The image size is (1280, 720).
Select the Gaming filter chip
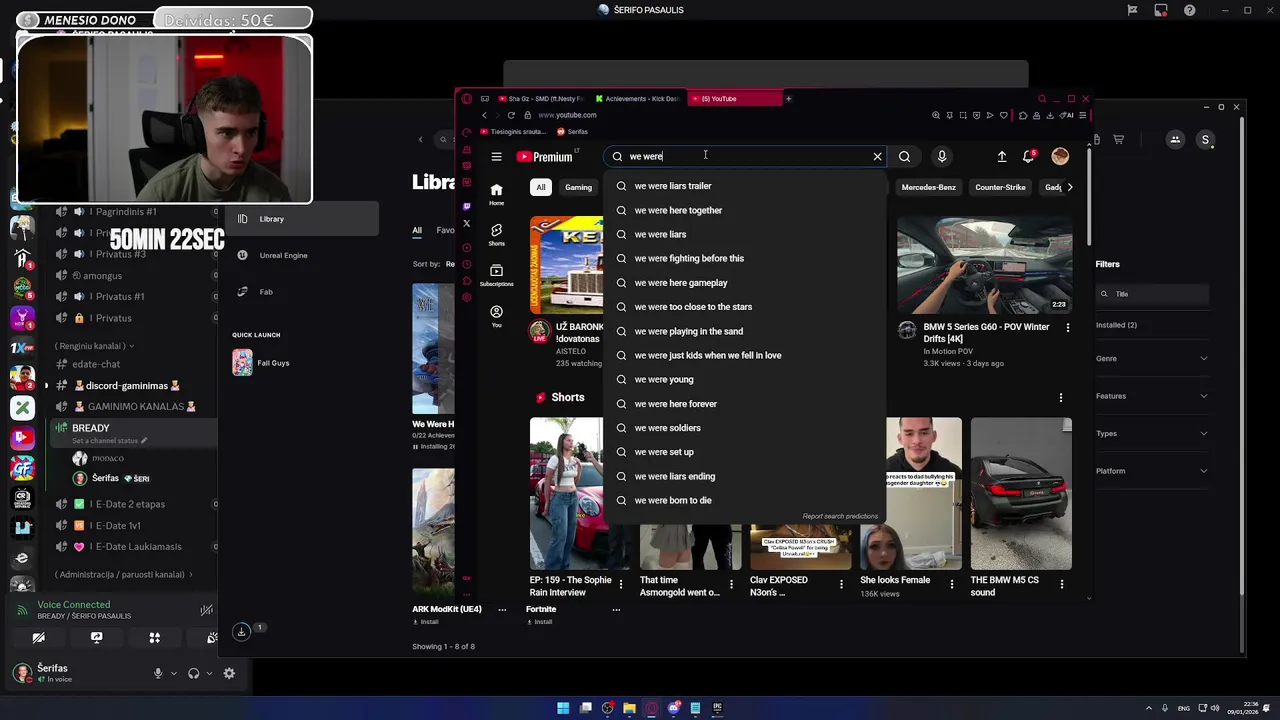pyautogui.click(x=578, y=187)
